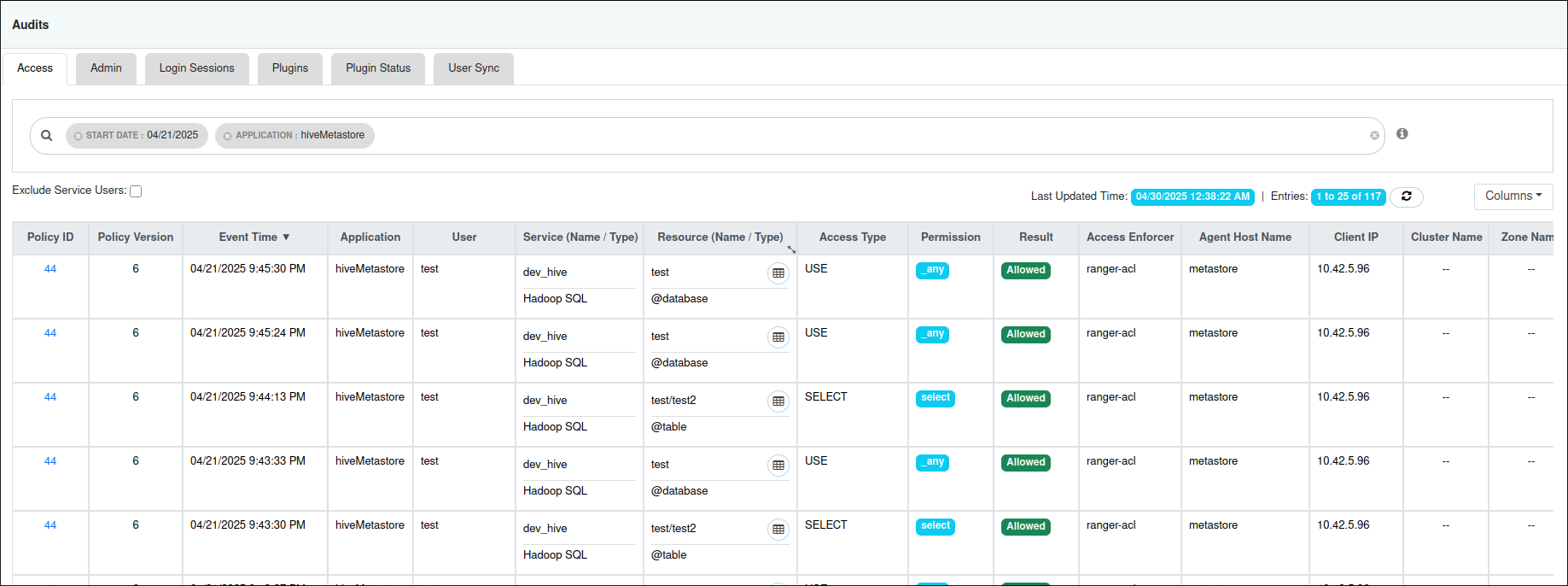Open policy 44 link in 9:43:30 PM row

(50, 525)
